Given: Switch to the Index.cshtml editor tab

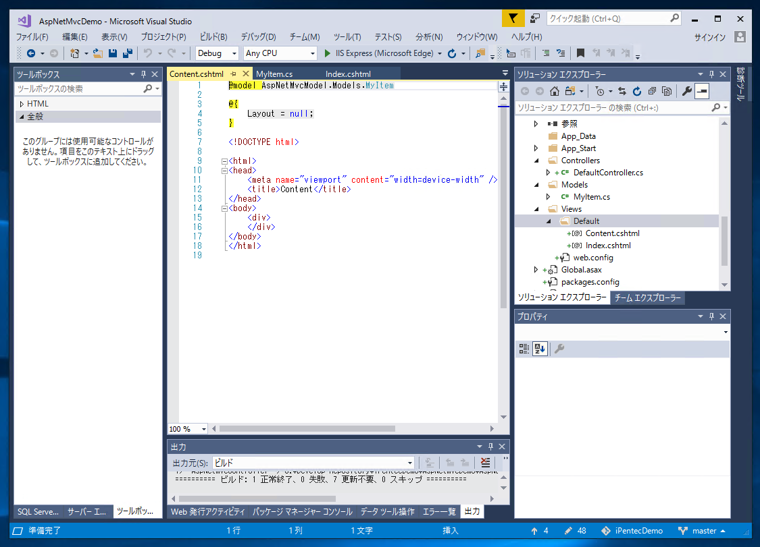Looking at the screenshot, I should coord(348,74).
